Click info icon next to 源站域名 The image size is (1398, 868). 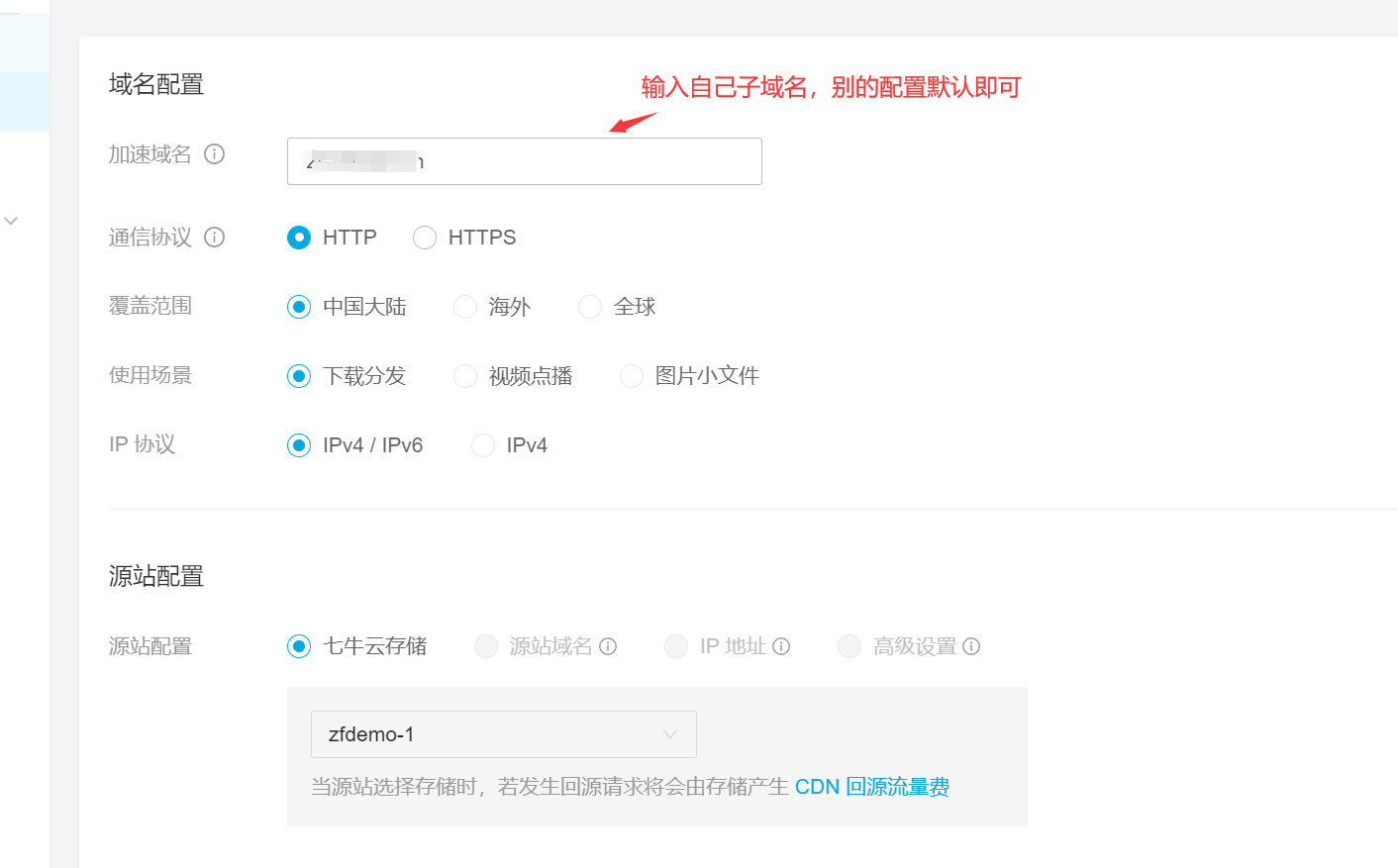[x=608, y=646]
